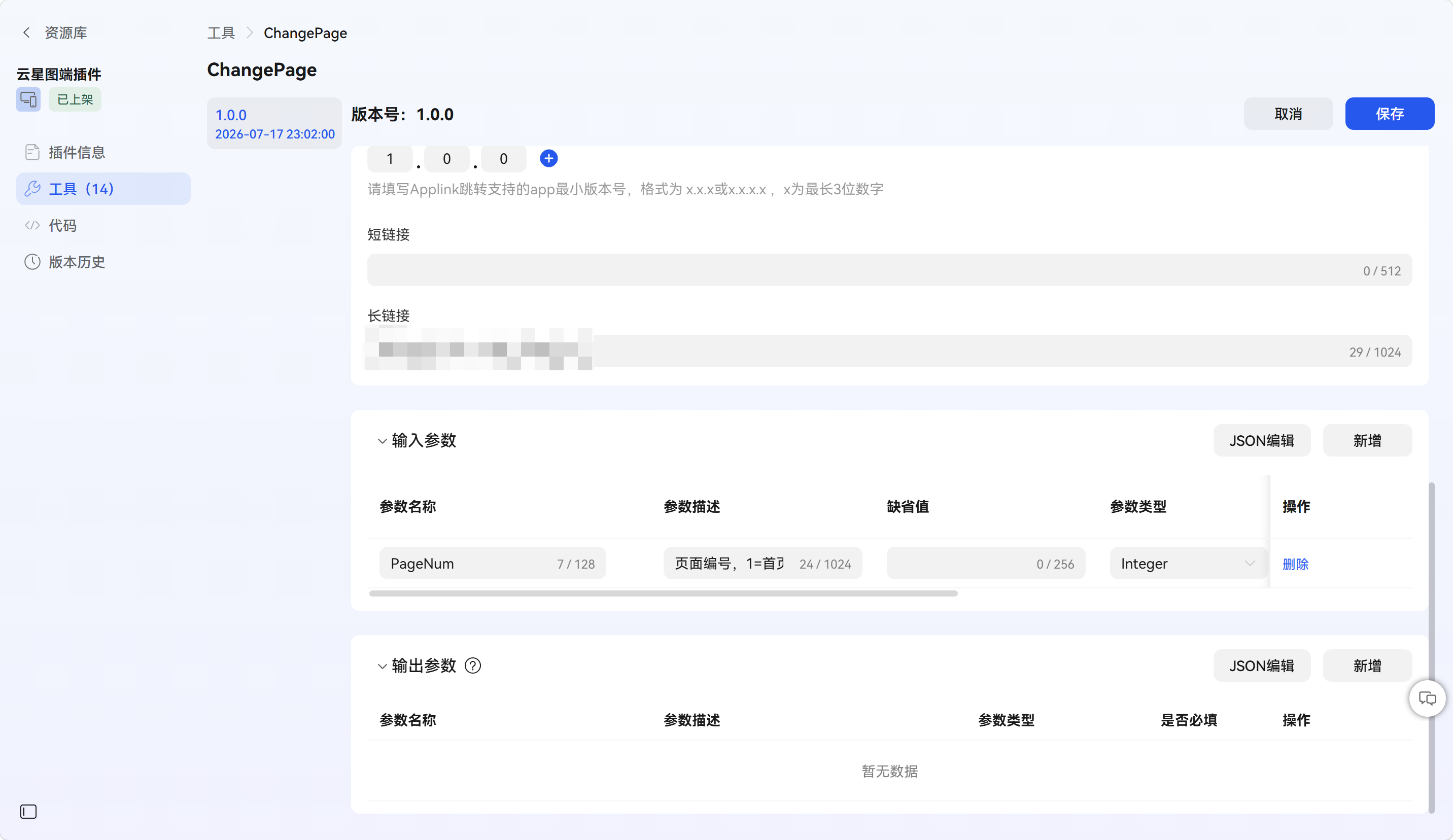The height and width of the screenshot is (840, 1453).
Task: Edit the PageNum parameter name field
Action: tap(493, 563)
